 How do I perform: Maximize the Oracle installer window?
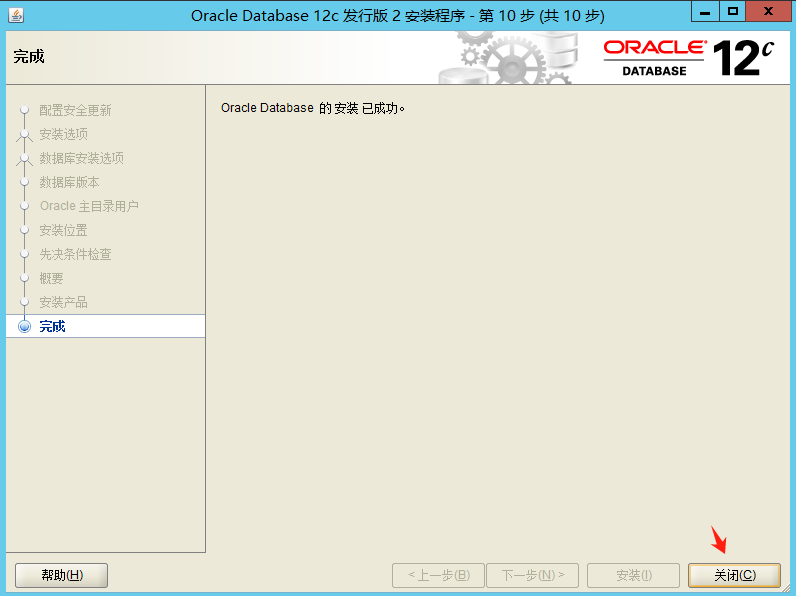tap(733, 12)
